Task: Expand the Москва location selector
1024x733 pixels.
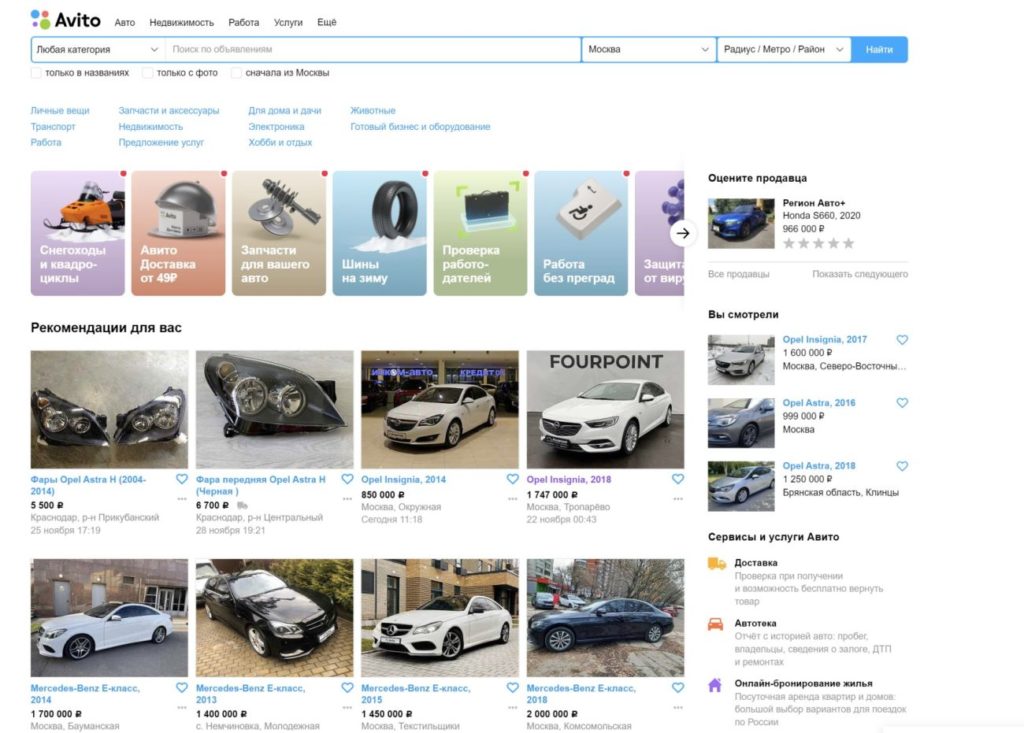Action: (648, 48)
